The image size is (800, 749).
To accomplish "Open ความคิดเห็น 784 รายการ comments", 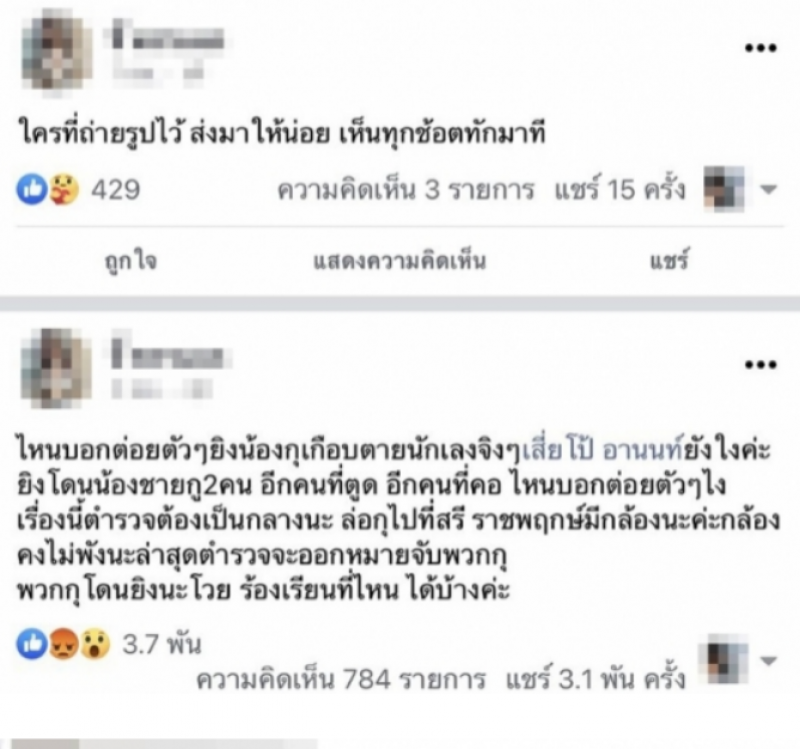I will click(x=341, y=679).
